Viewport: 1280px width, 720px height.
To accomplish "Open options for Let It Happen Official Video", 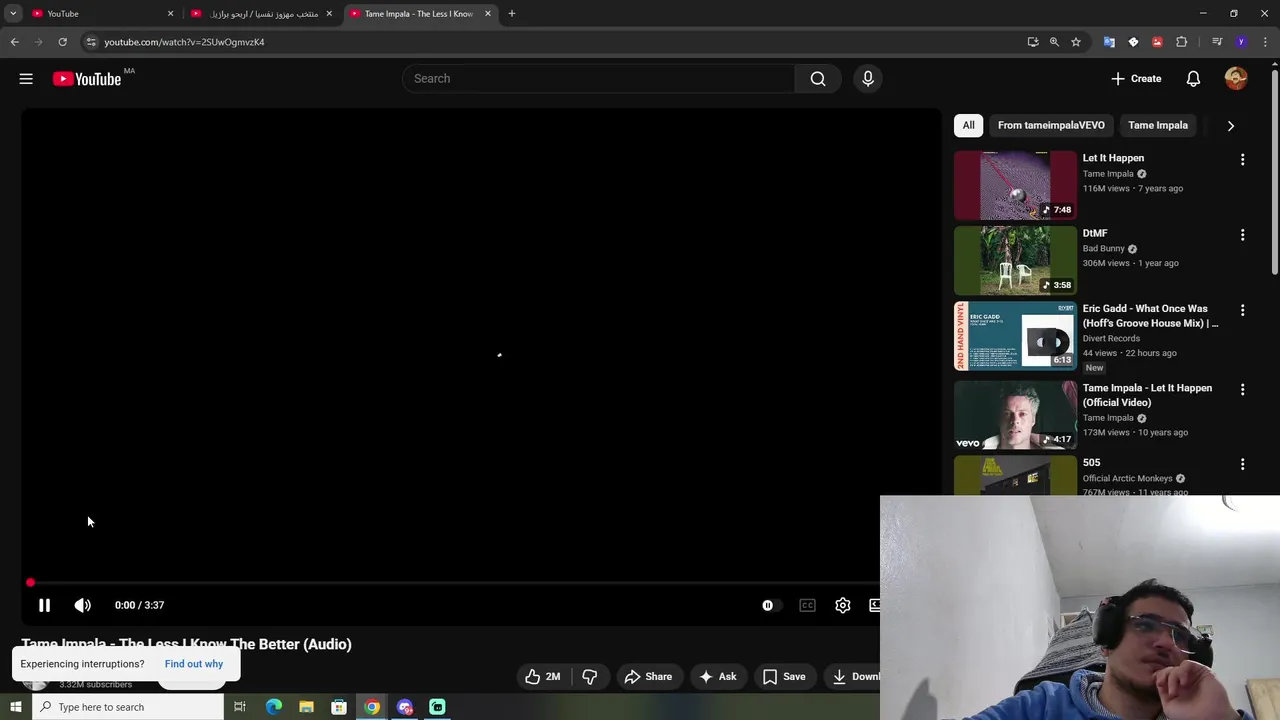I will point(1242,390).
